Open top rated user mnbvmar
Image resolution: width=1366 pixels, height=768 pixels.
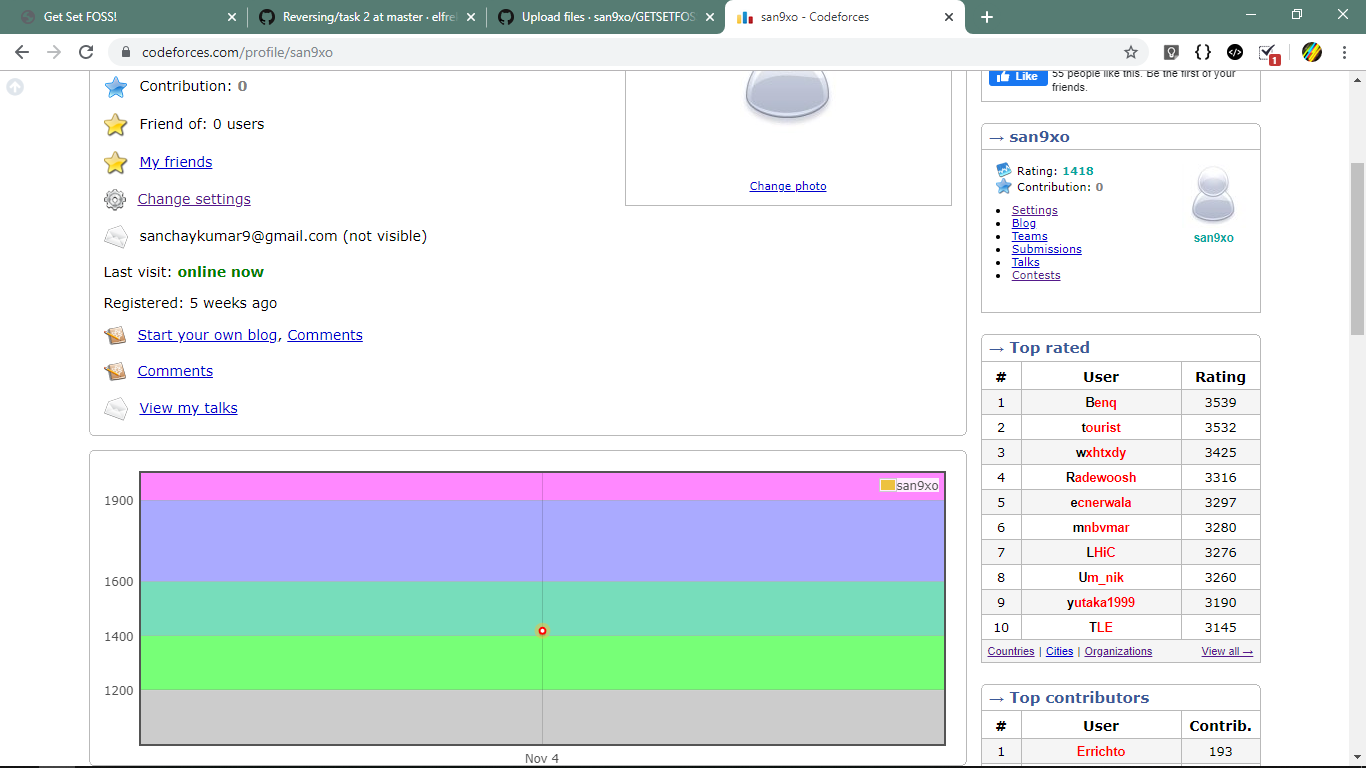click(x=1101, y=527)
